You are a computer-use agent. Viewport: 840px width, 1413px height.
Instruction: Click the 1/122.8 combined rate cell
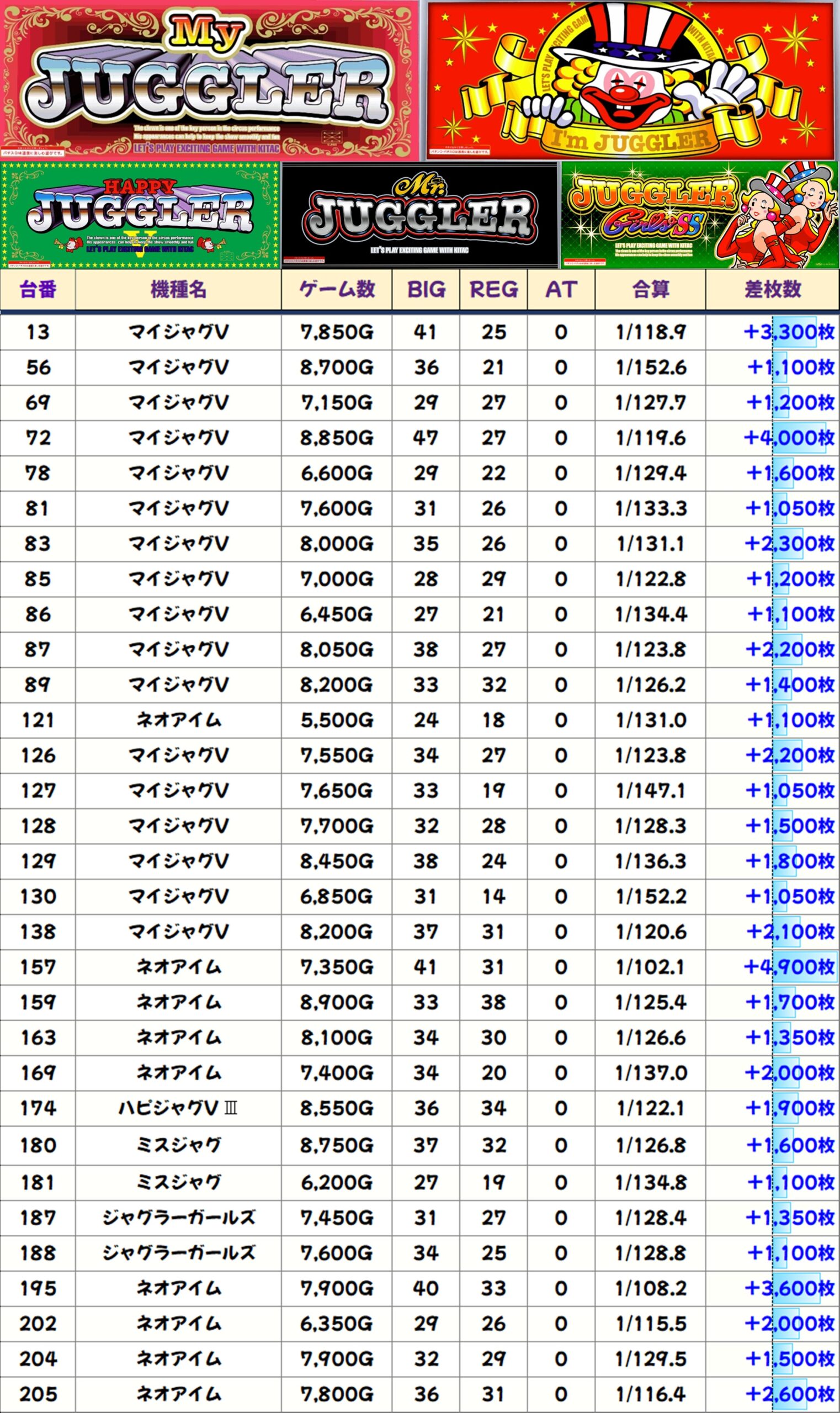coord(651,579)
